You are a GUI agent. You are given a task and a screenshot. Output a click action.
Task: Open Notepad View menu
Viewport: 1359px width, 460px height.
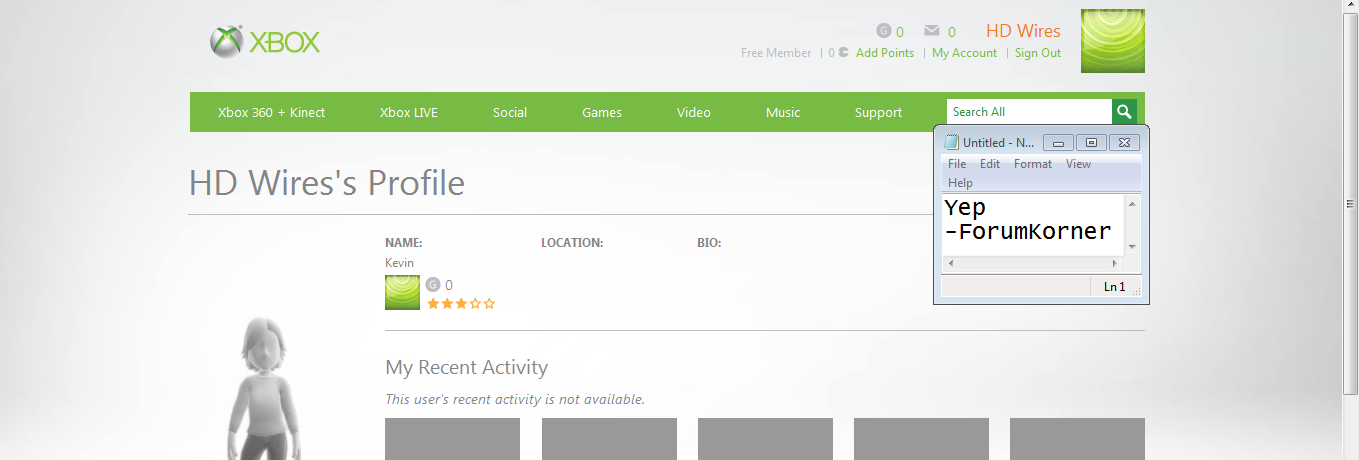[1078, 164]
